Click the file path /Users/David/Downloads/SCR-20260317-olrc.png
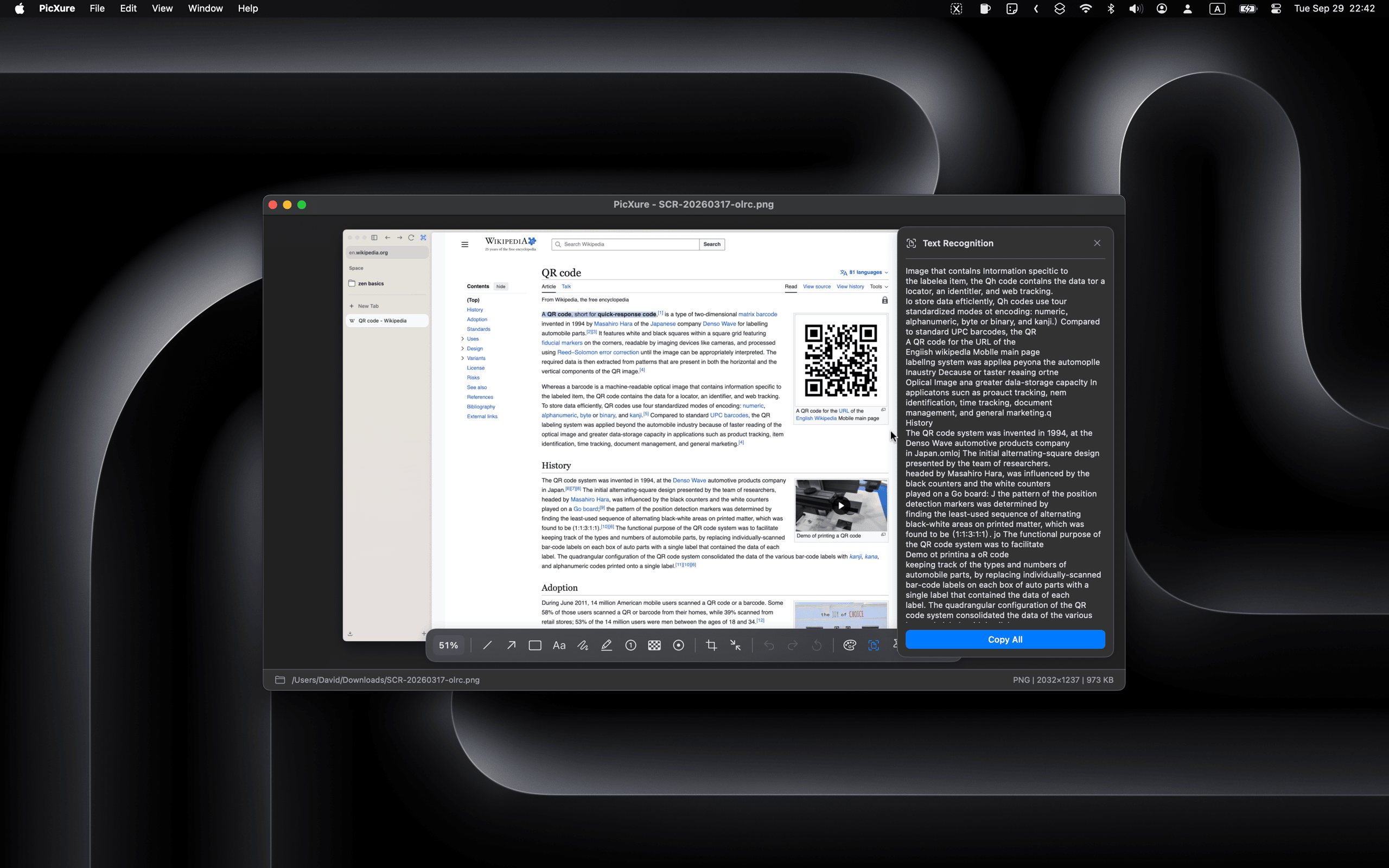1389x868 pixels. coord(386,680)
